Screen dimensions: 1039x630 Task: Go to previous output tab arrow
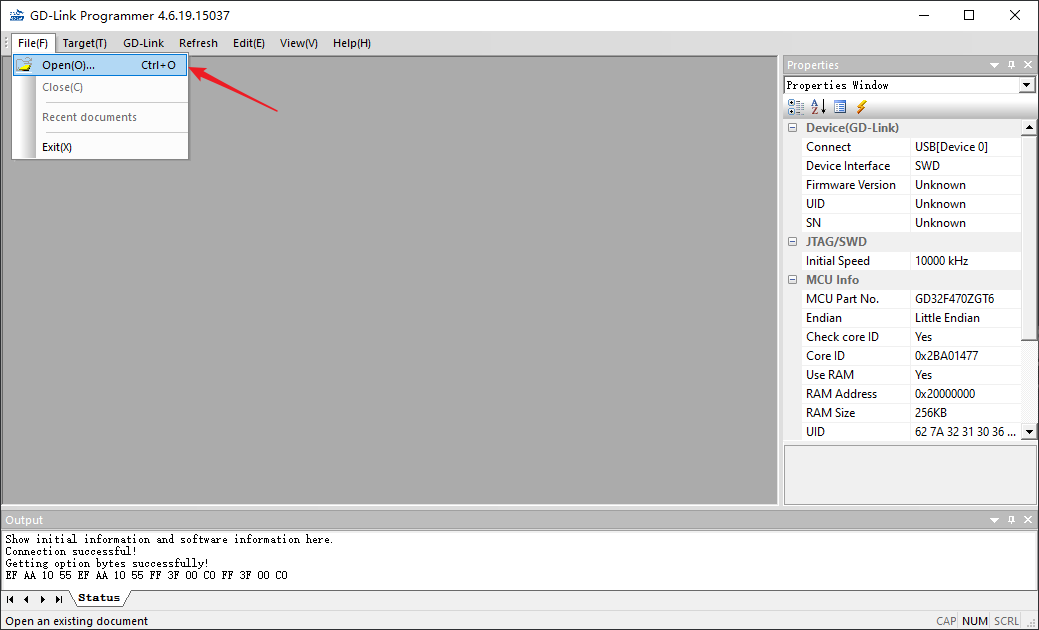point(26,600)
